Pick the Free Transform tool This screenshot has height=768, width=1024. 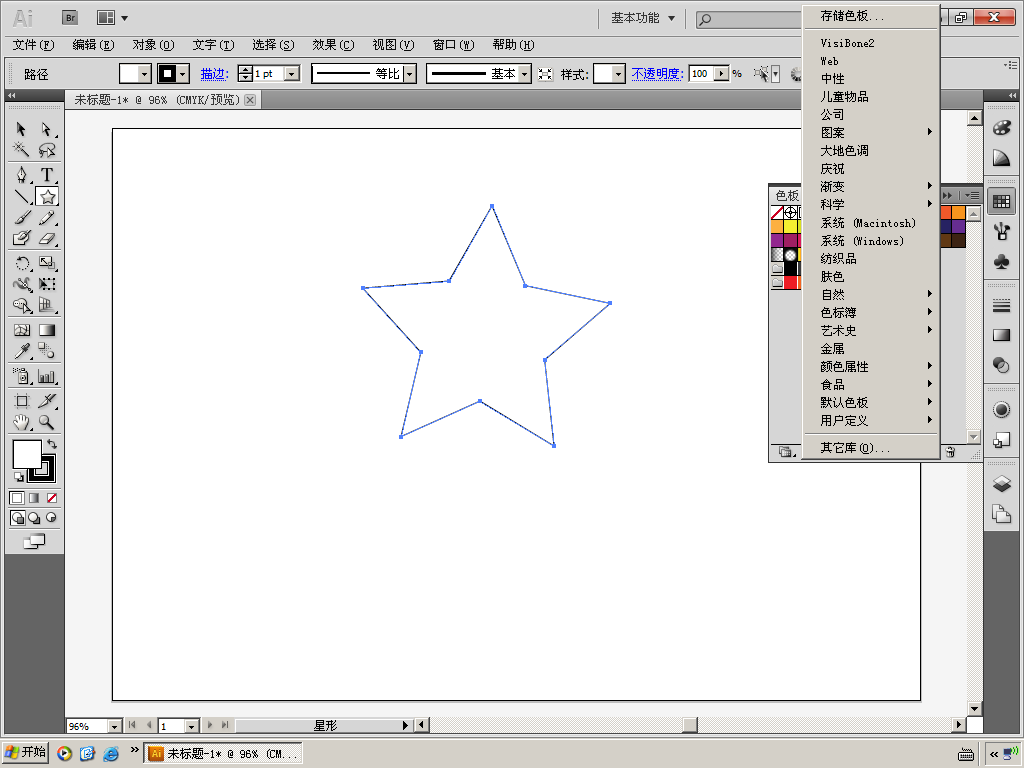[46, 284]
